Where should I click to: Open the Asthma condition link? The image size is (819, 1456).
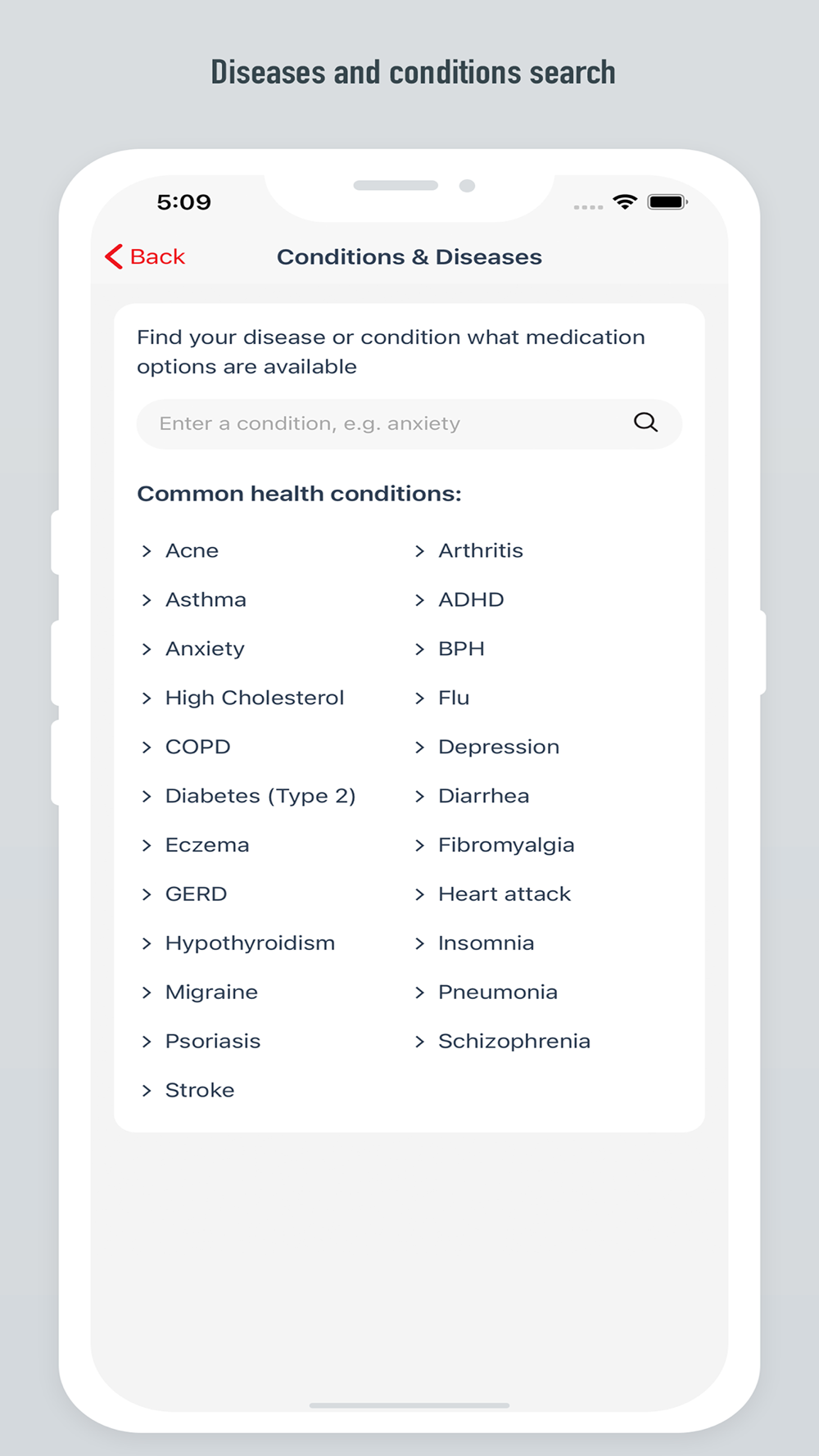click(206, 599)
